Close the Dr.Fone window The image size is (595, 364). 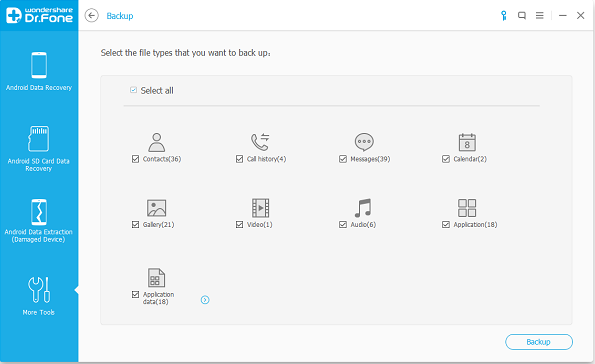[x=581, y=16]
